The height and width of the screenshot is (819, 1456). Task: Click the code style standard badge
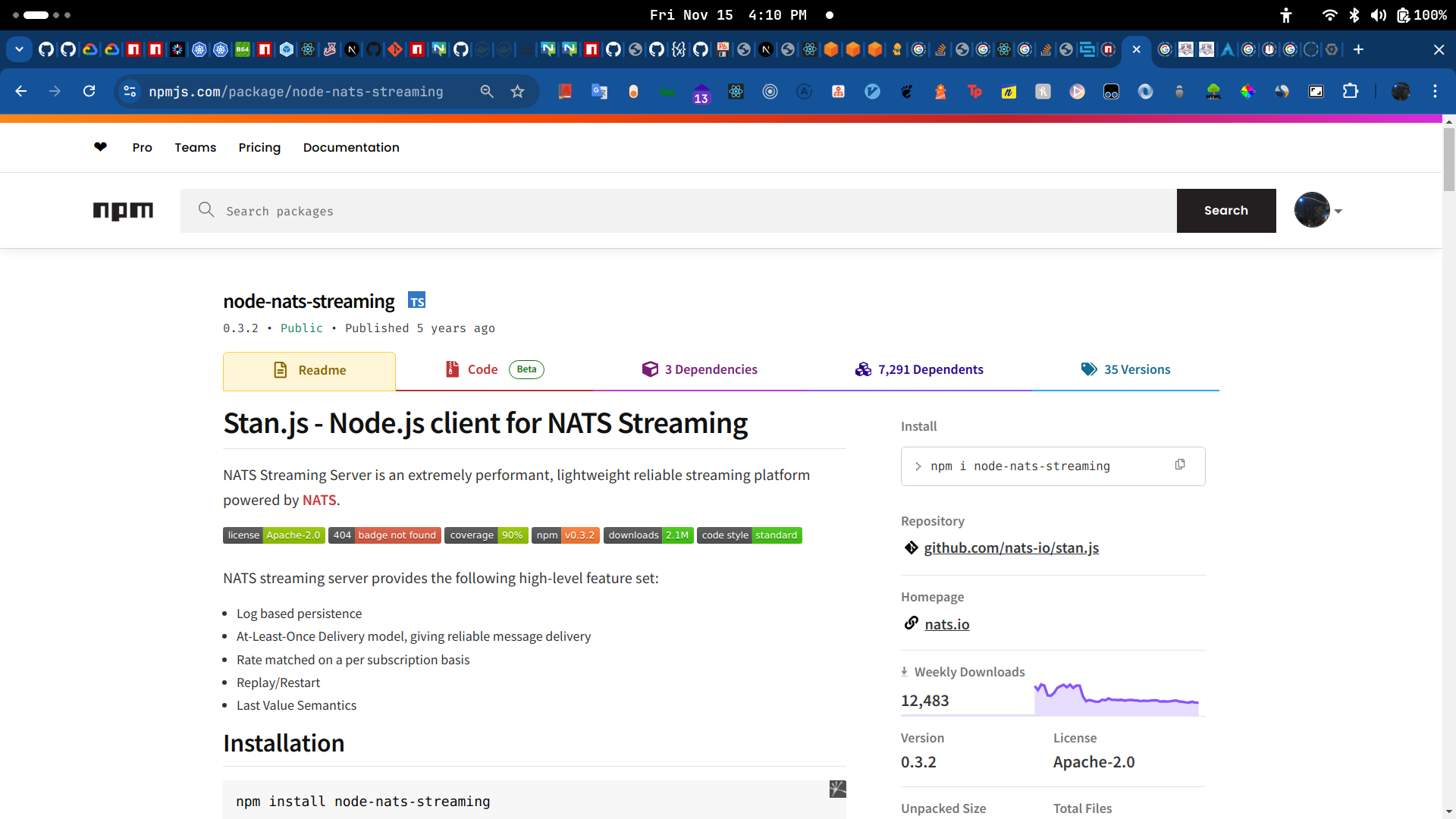coord(749,535)
